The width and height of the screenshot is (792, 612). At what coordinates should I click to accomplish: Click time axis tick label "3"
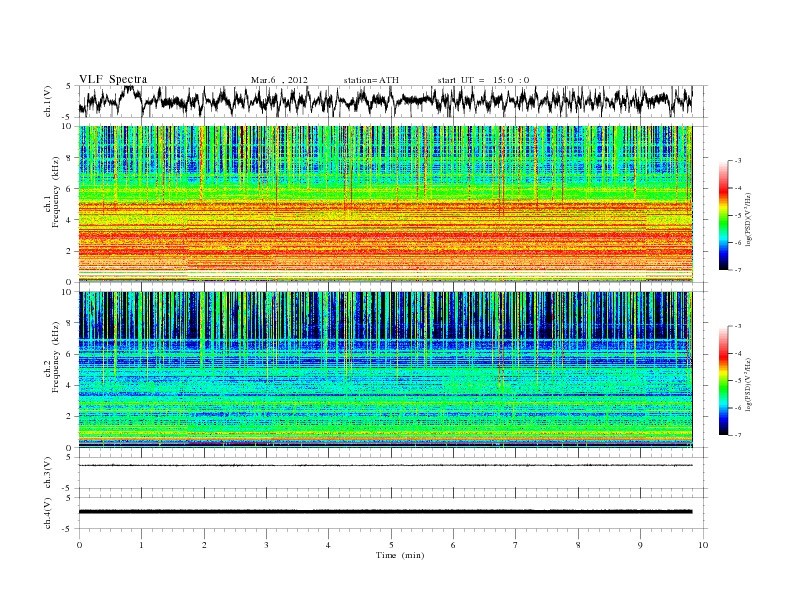click(266, 545)
